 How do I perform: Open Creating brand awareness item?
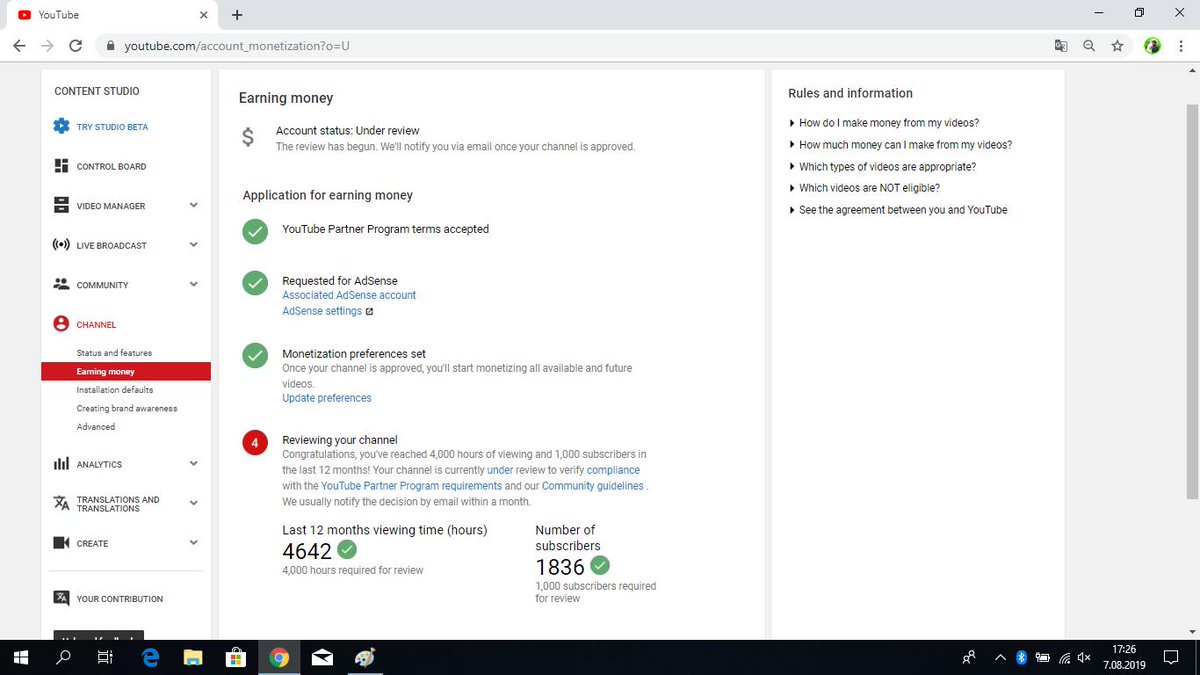[x=126, y=408]
